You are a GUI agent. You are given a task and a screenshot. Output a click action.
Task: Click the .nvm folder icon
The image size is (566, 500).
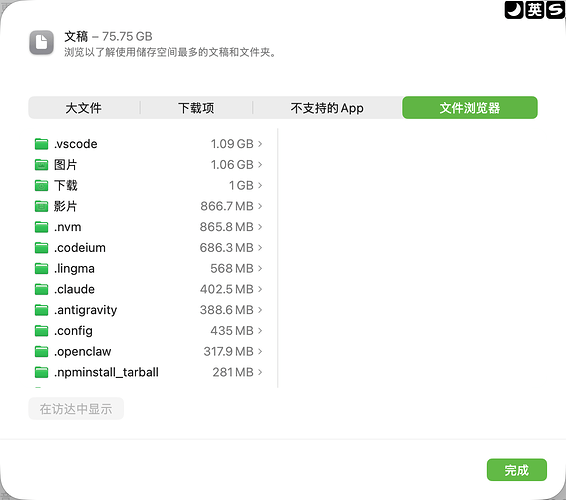pyautogui.click(x=42, y=227)
